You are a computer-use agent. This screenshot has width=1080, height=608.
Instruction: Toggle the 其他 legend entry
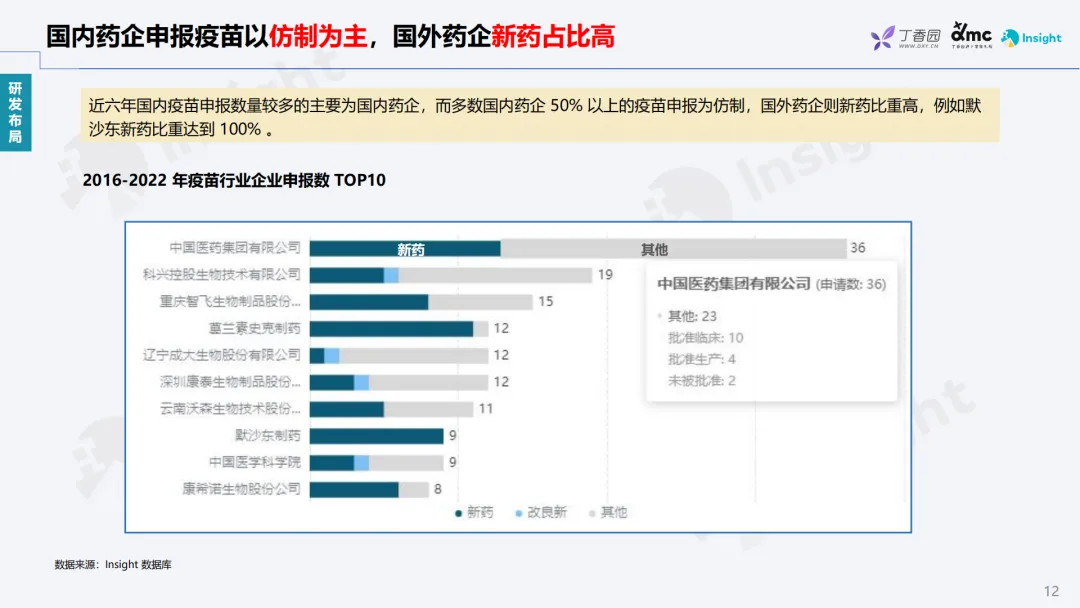tap(608, 512)
